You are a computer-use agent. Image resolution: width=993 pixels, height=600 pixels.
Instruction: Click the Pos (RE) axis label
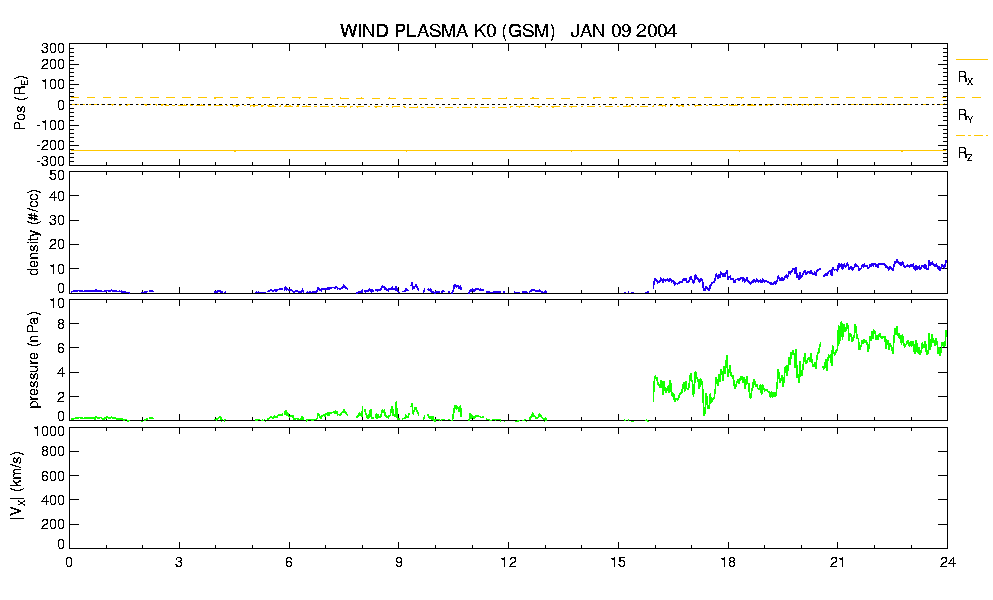point(20,103)
